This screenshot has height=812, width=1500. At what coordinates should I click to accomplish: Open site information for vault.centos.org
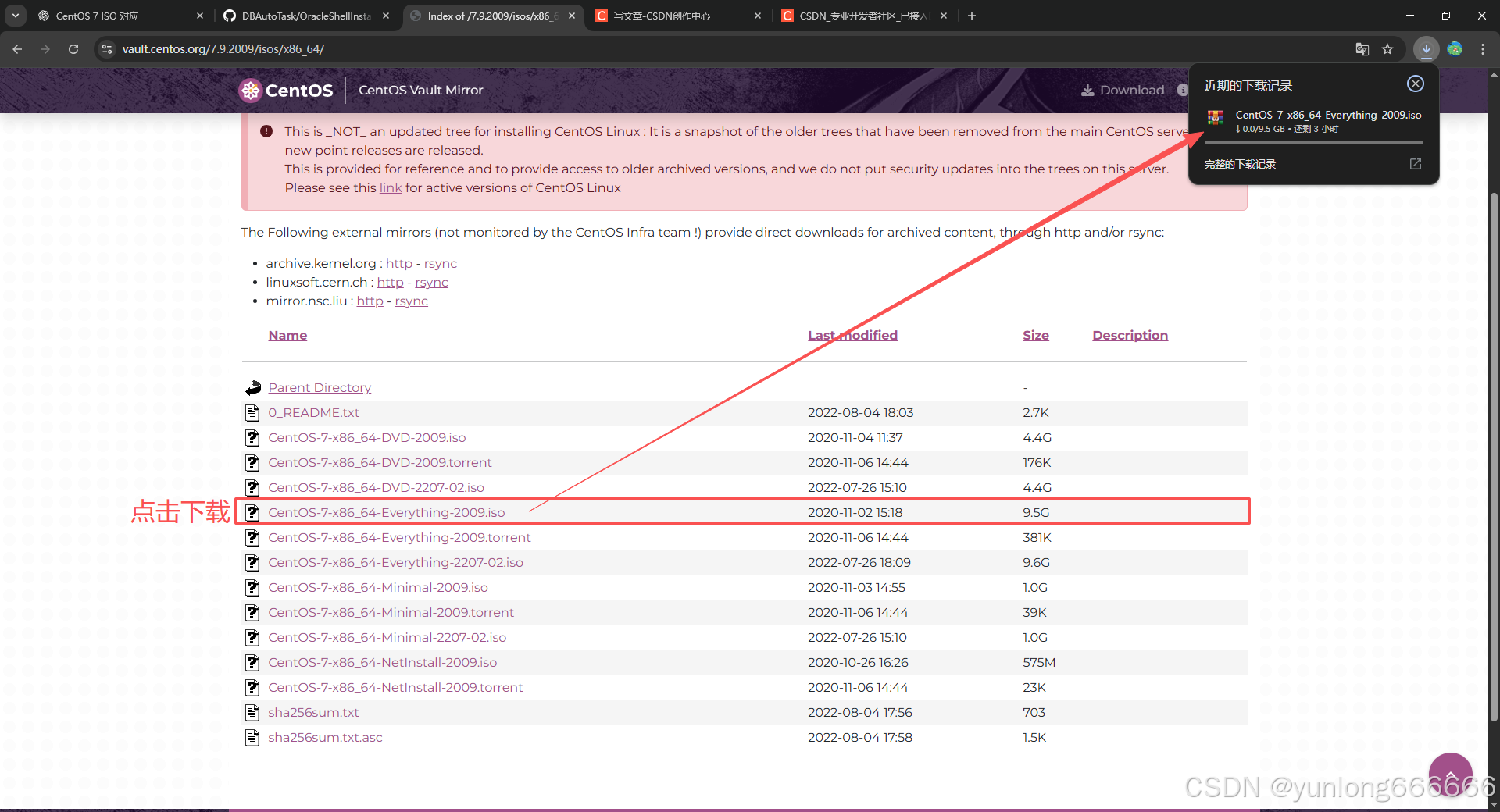(106, 48)
